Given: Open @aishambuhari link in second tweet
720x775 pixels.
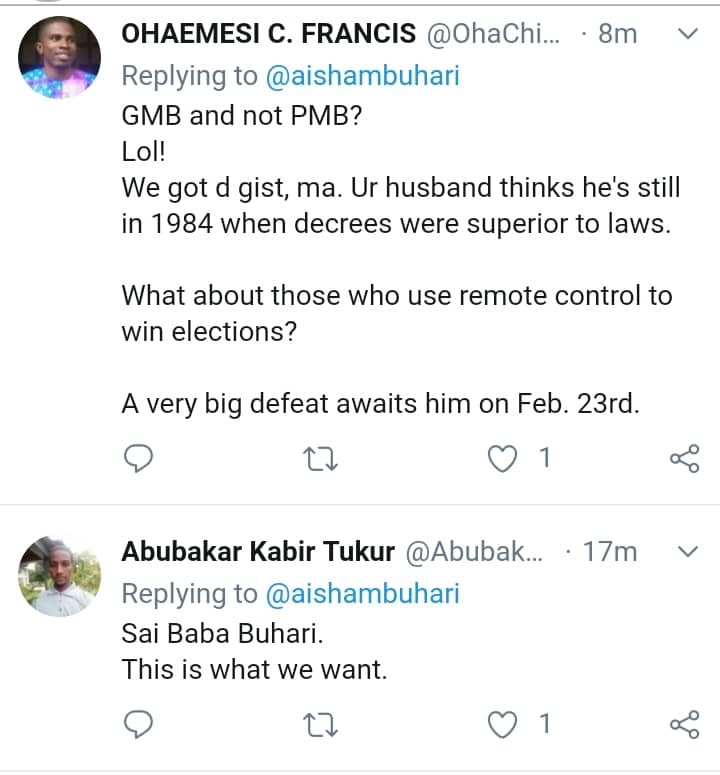Looking at the screenshot, I should point(361,593).
